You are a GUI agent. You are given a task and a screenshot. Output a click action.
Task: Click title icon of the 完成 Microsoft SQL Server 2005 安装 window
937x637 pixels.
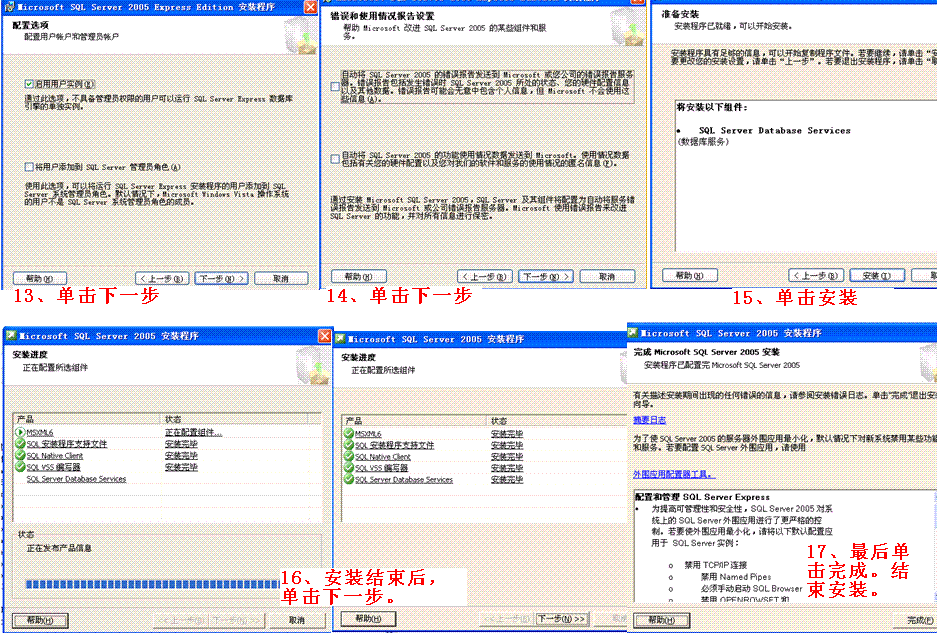[633, 333]
